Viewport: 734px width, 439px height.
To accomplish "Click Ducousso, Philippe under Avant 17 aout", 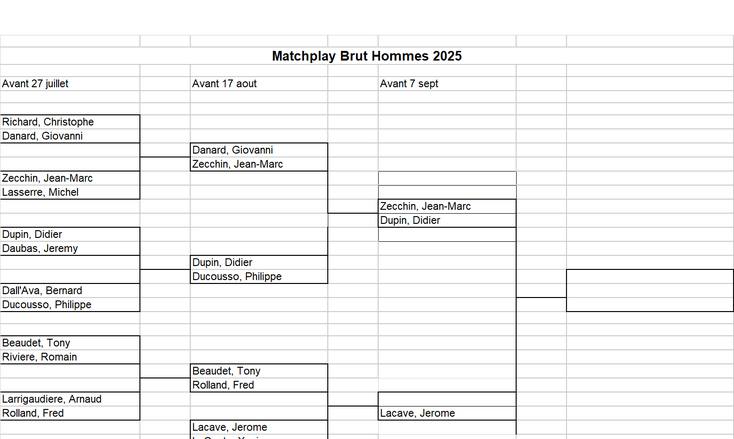I will (237, 276).
